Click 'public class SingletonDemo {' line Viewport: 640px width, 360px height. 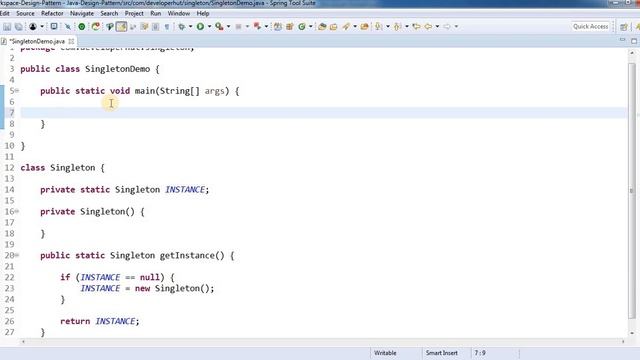90,69
